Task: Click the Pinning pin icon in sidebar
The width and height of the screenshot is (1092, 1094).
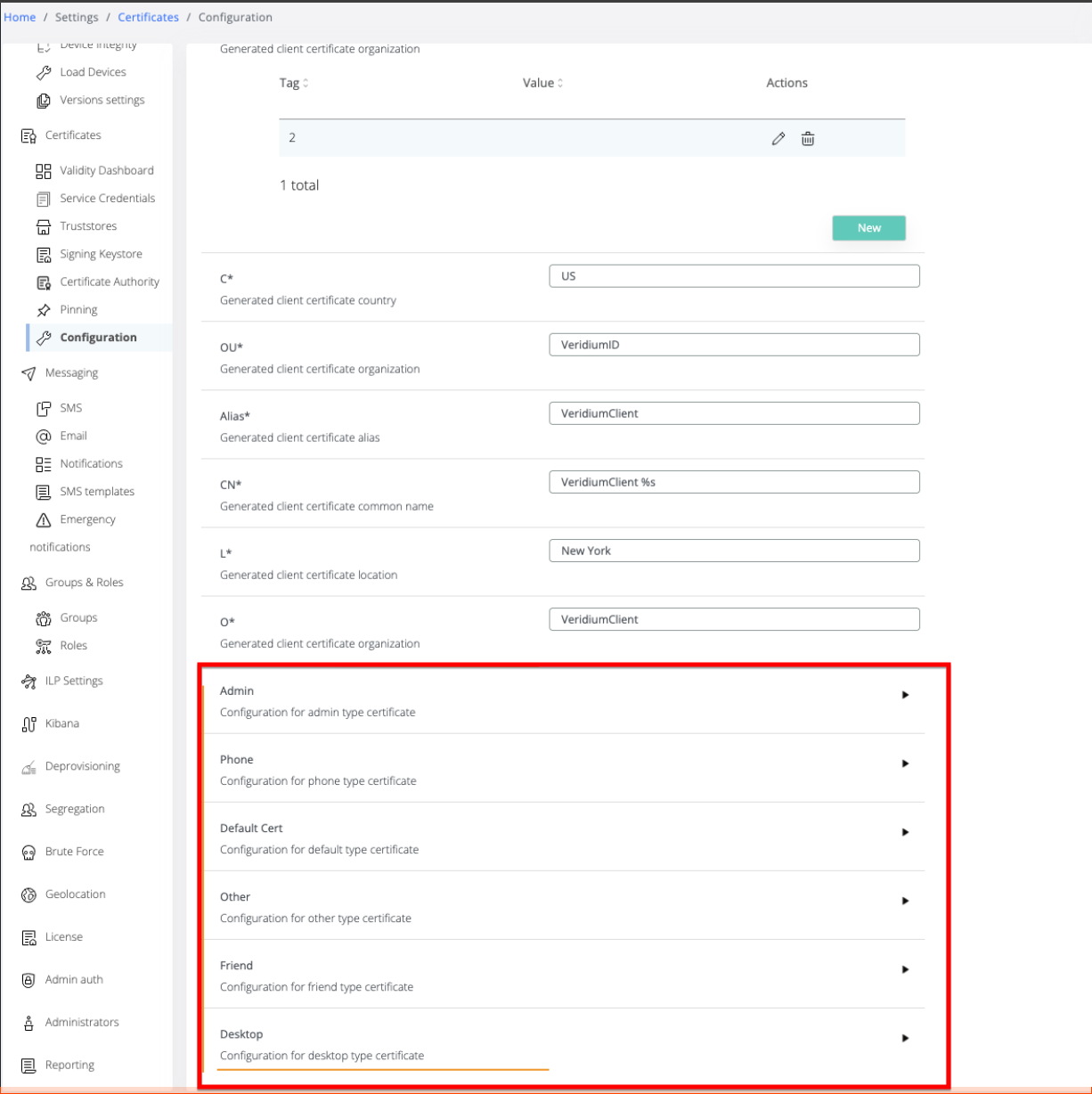Action: [43, 310]
